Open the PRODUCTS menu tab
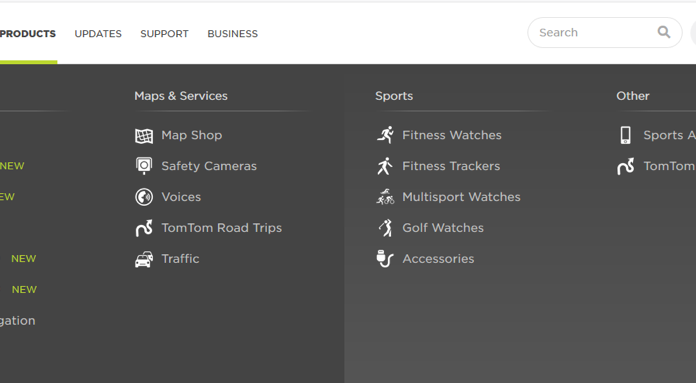 [28, 34]
